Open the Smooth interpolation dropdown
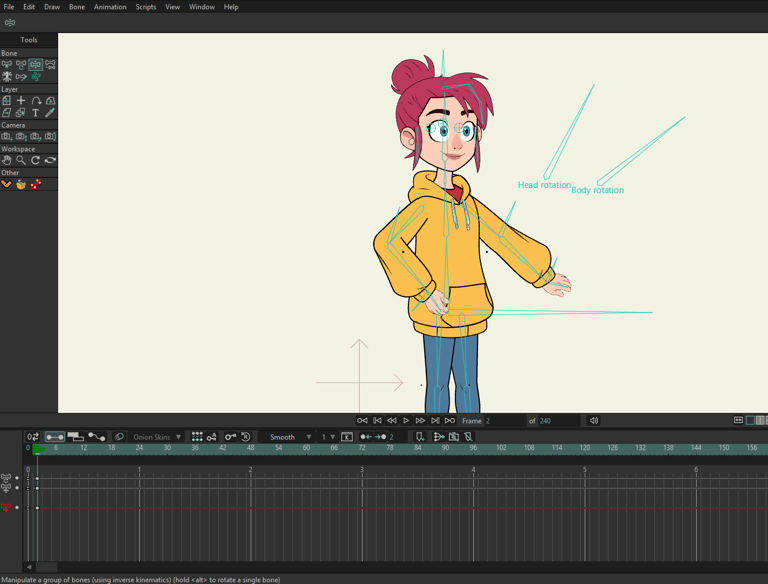The width and height of the screenshot is (768, 584). click(288, 437)
